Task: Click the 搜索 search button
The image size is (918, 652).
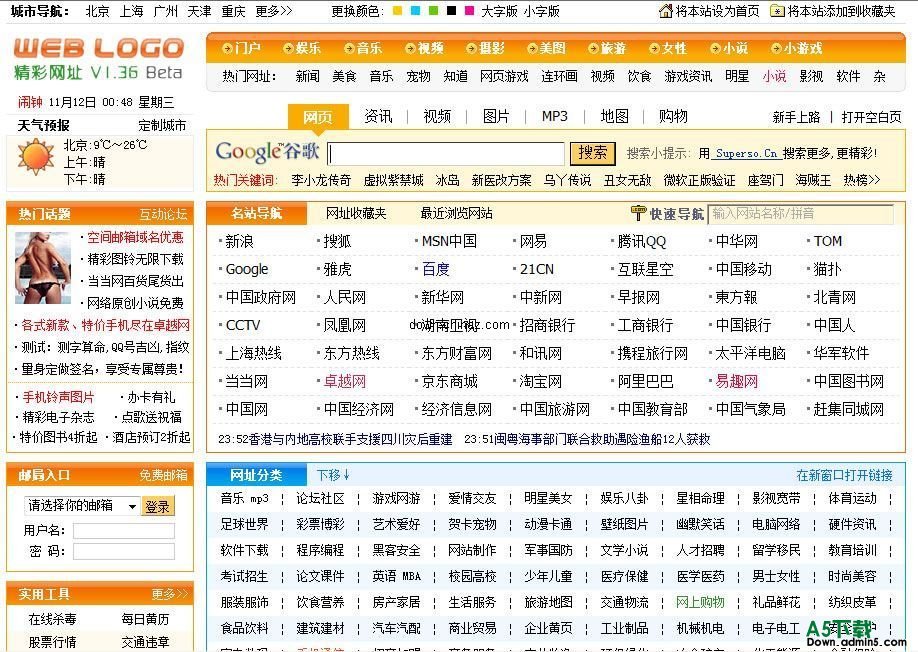Action: point(592,153)
